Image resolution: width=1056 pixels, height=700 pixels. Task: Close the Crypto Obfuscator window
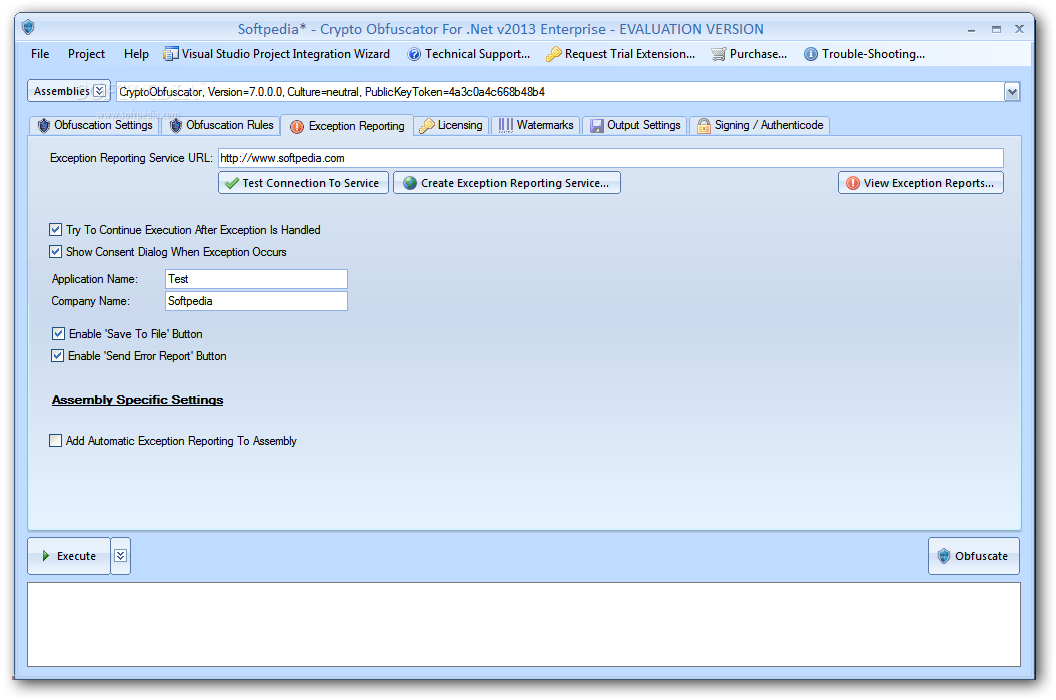click(1020, 29)
